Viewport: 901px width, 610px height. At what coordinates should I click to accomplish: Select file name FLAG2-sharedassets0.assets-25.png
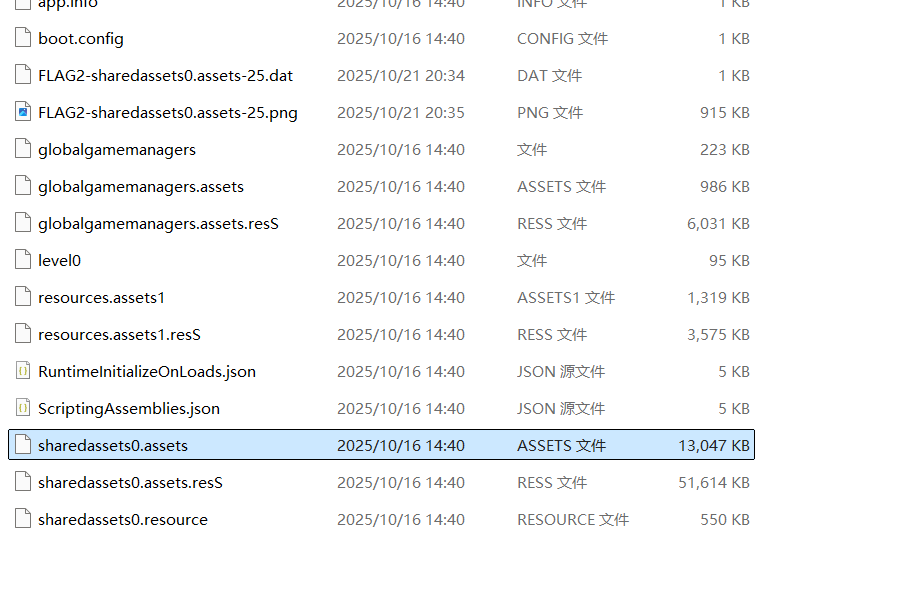click(x=168, y=113)
